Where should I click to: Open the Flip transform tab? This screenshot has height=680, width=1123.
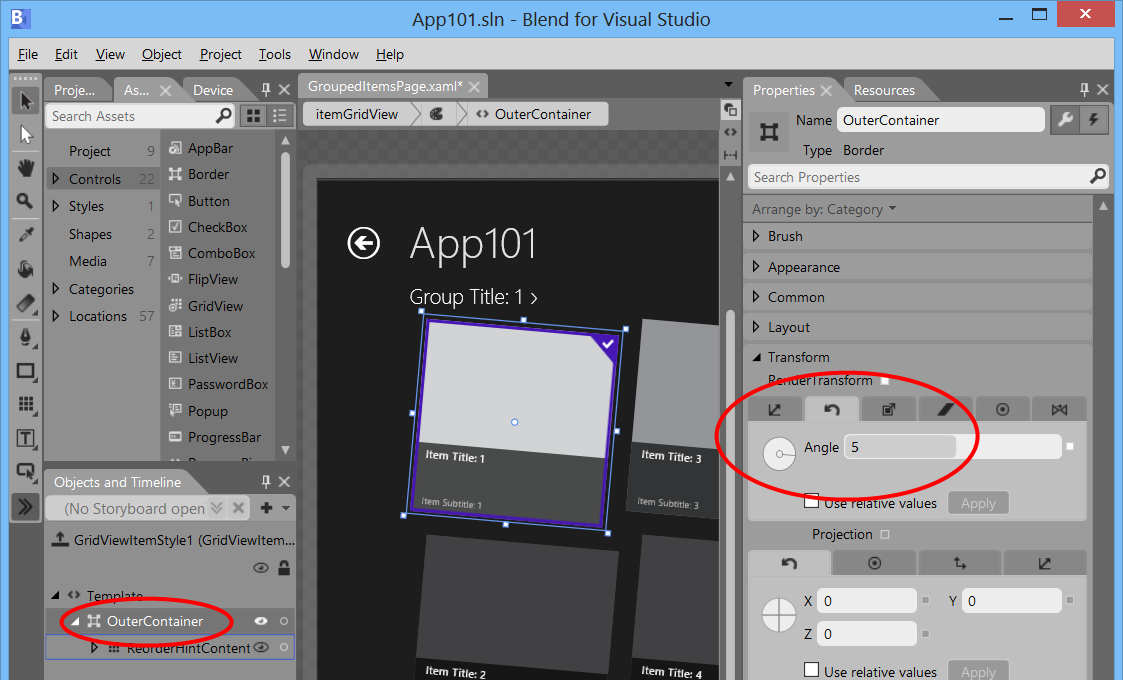(1059, 409)
